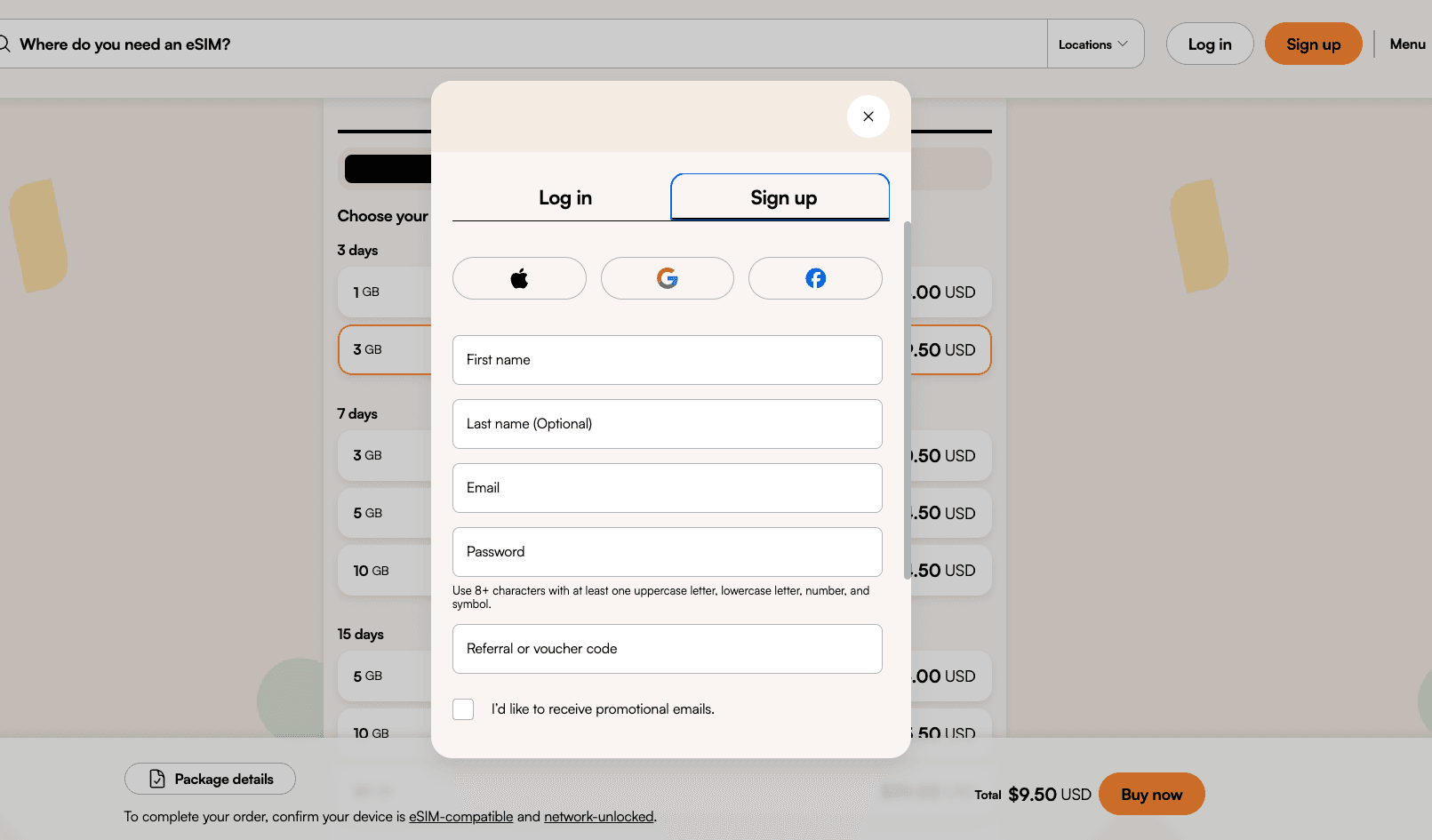Click the orange header Sign up button
Viewport: 1432px width, 840px height.
(1312, 44)
